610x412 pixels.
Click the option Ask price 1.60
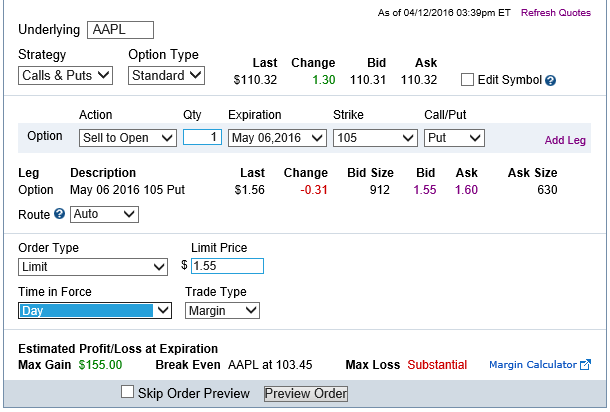click(x=466, y=190)
